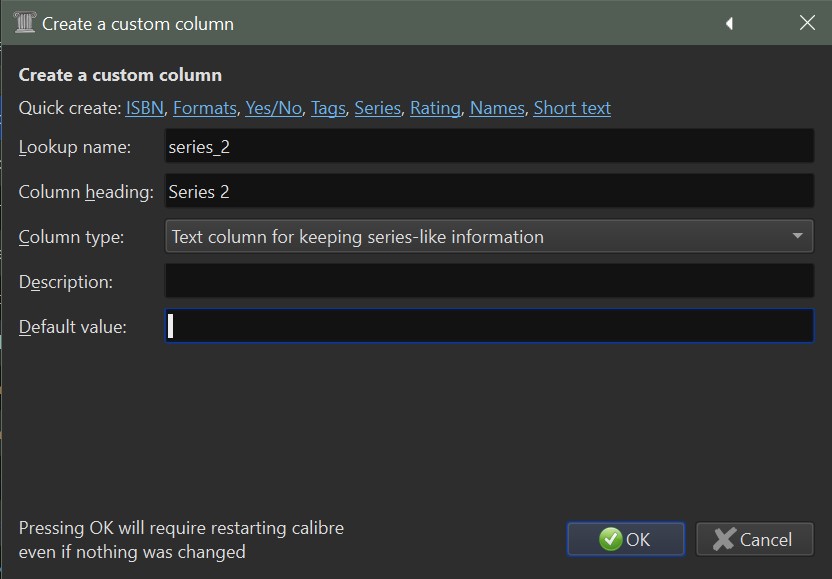The width and height of the screenshot is (832, 579).
Task: Click the ISBN quick create link
Action: pos(146,108)
